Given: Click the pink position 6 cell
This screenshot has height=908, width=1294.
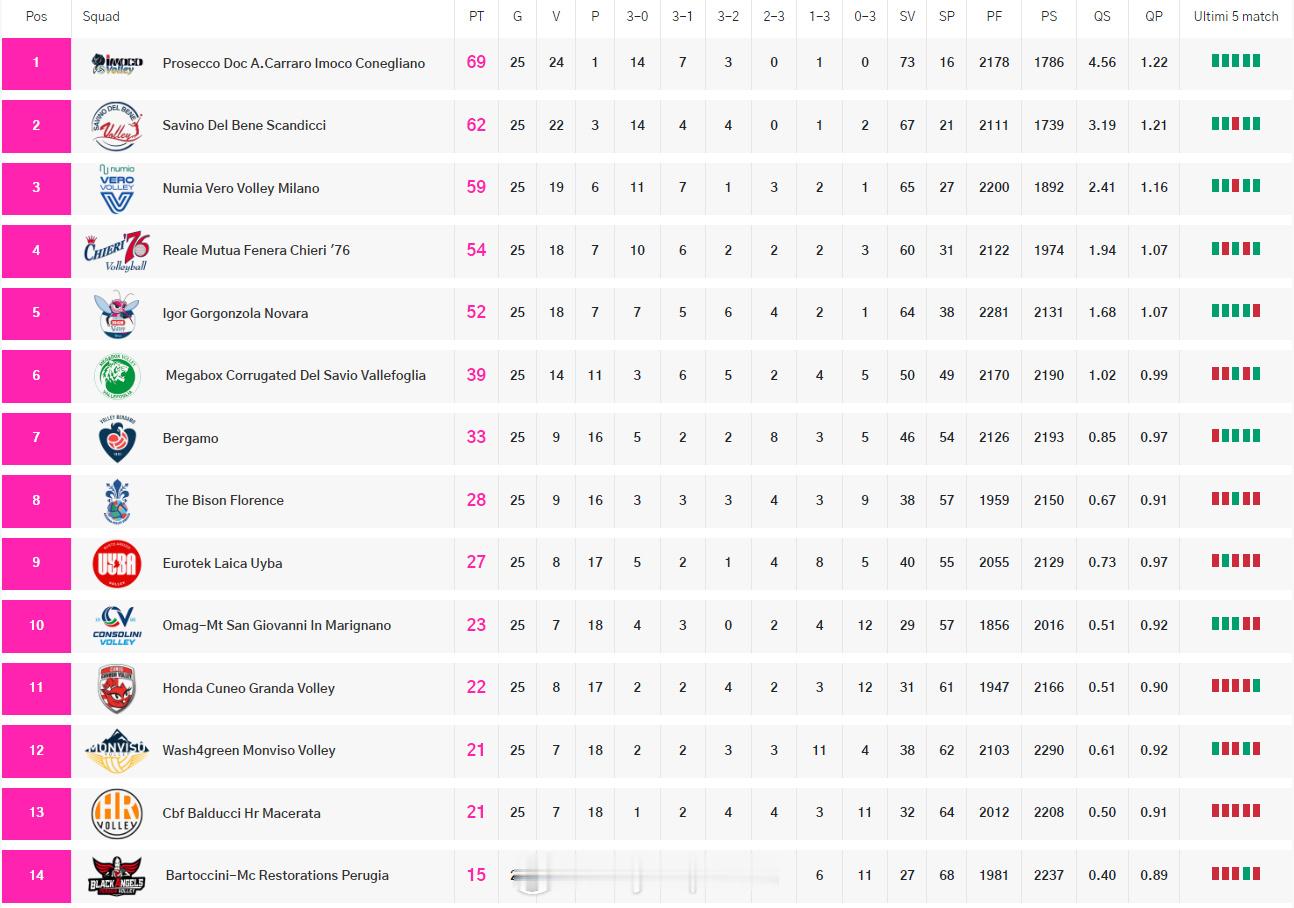Looking at the screenshot, I should (36, 376).
